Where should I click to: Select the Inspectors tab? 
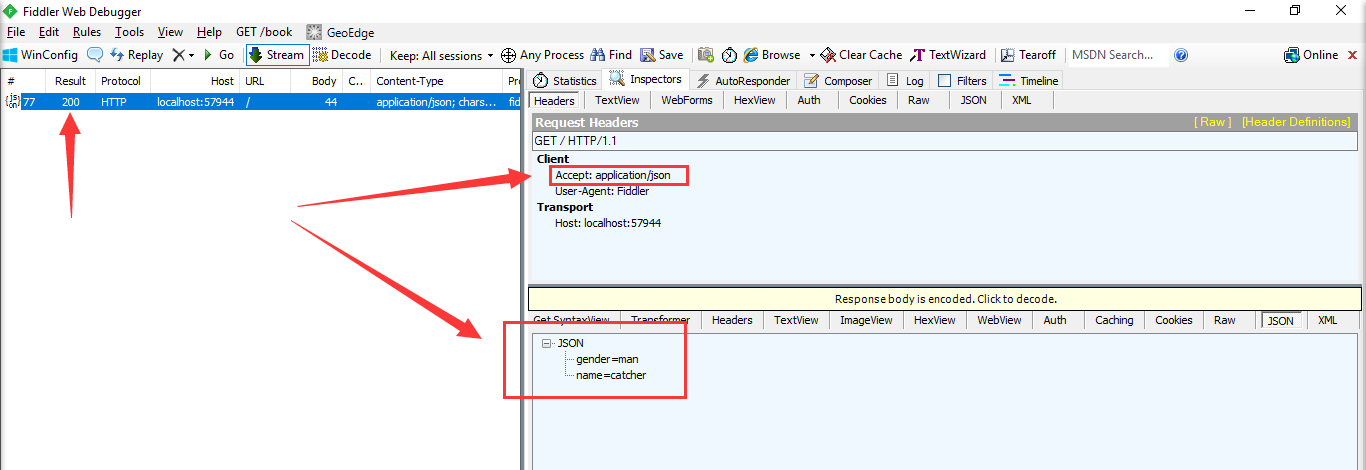pos(646,80)
